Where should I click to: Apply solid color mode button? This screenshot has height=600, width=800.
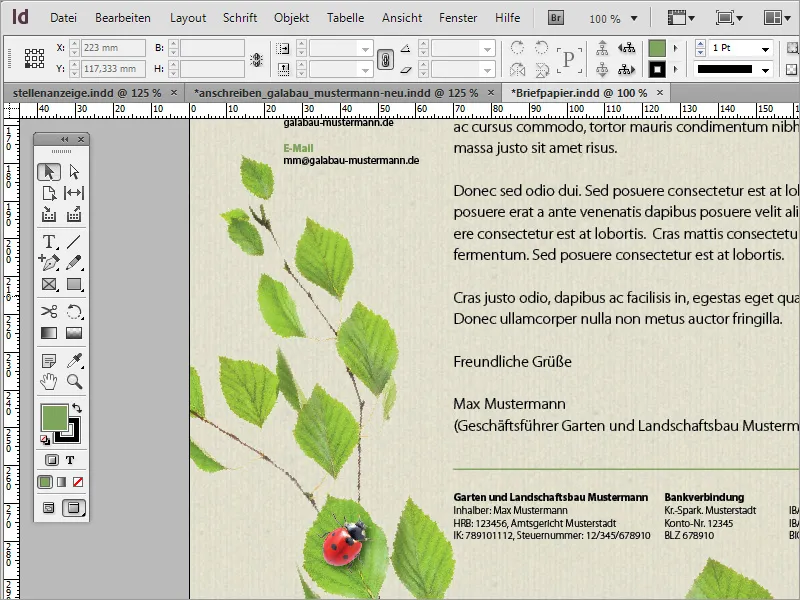45,482
